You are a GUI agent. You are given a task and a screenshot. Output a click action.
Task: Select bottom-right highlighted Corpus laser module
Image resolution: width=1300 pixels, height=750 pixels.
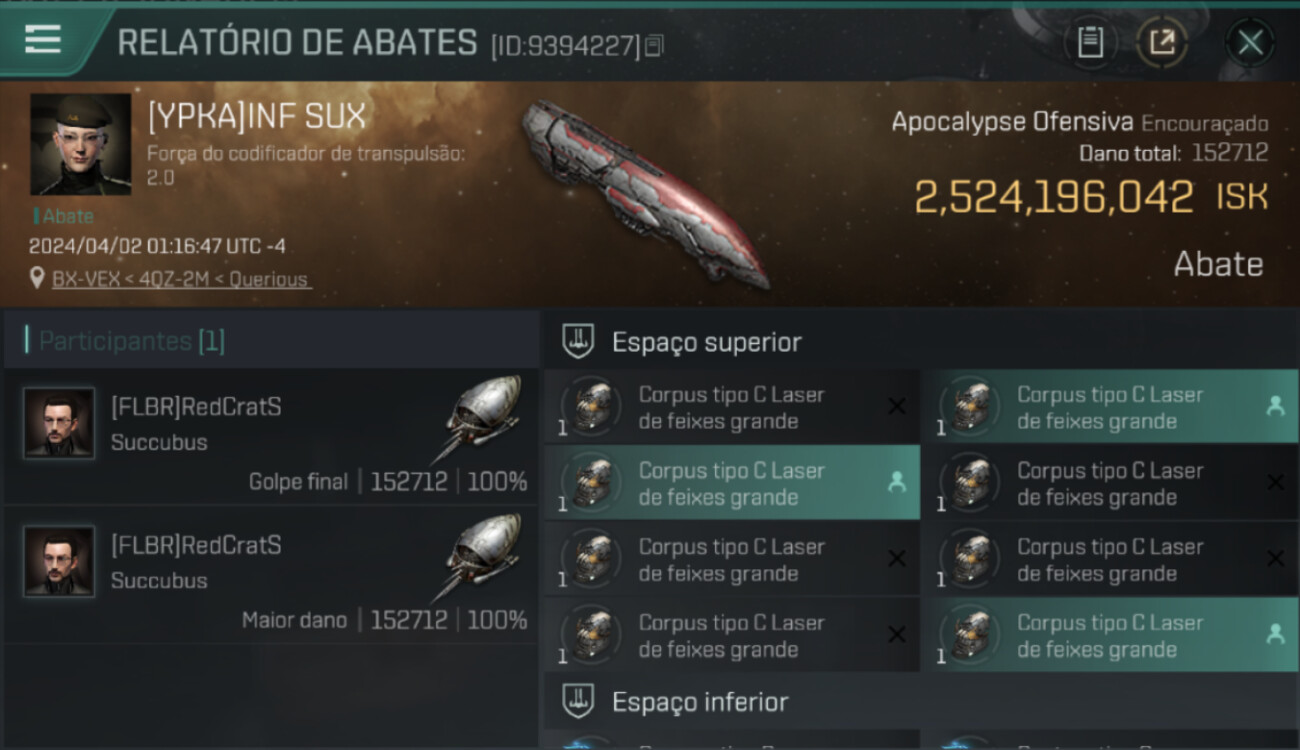[x=1109, y=635]
